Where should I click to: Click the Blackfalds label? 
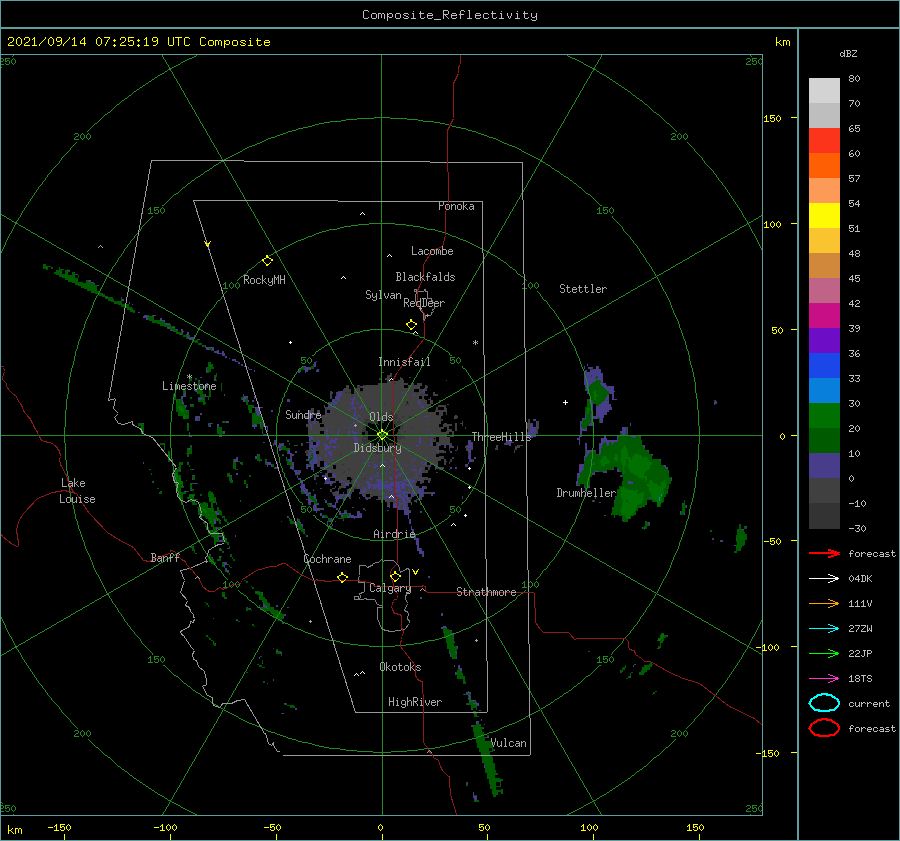(x=425, y=277)
